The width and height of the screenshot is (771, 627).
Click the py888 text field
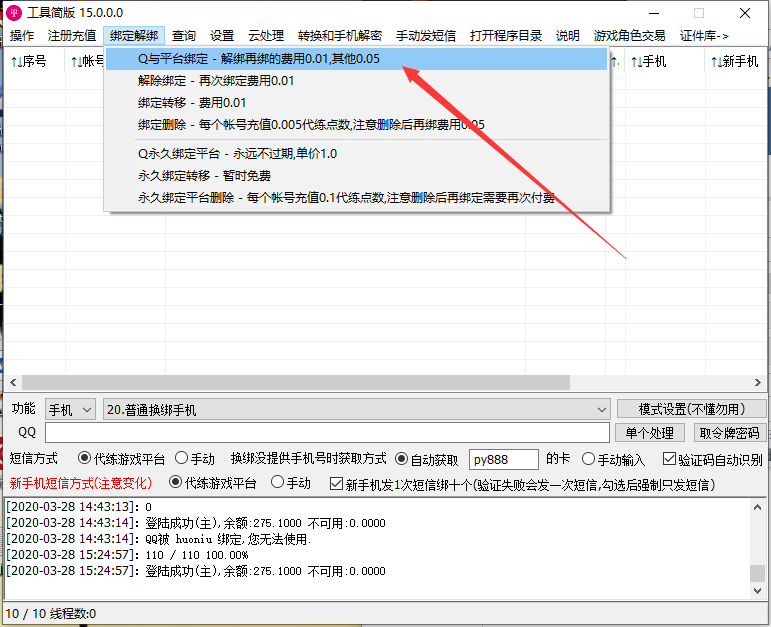(x=504, y=460)
